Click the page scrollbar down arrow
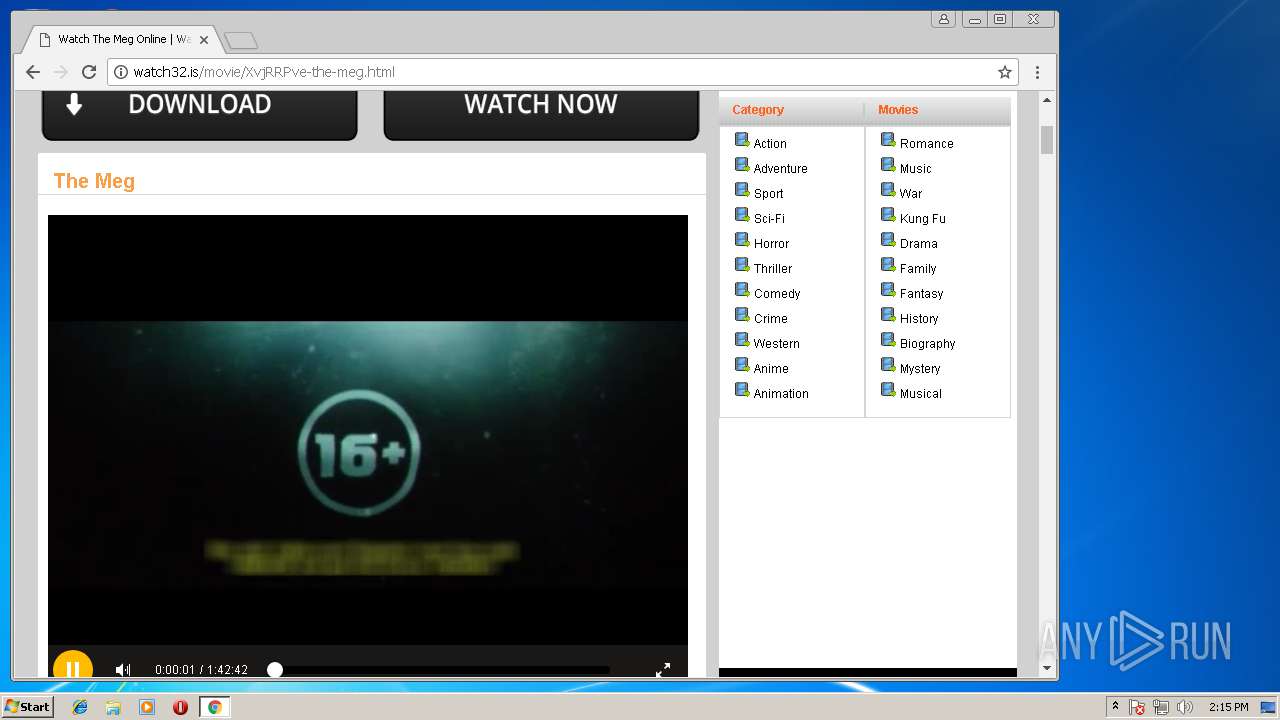 point(1047,668)
